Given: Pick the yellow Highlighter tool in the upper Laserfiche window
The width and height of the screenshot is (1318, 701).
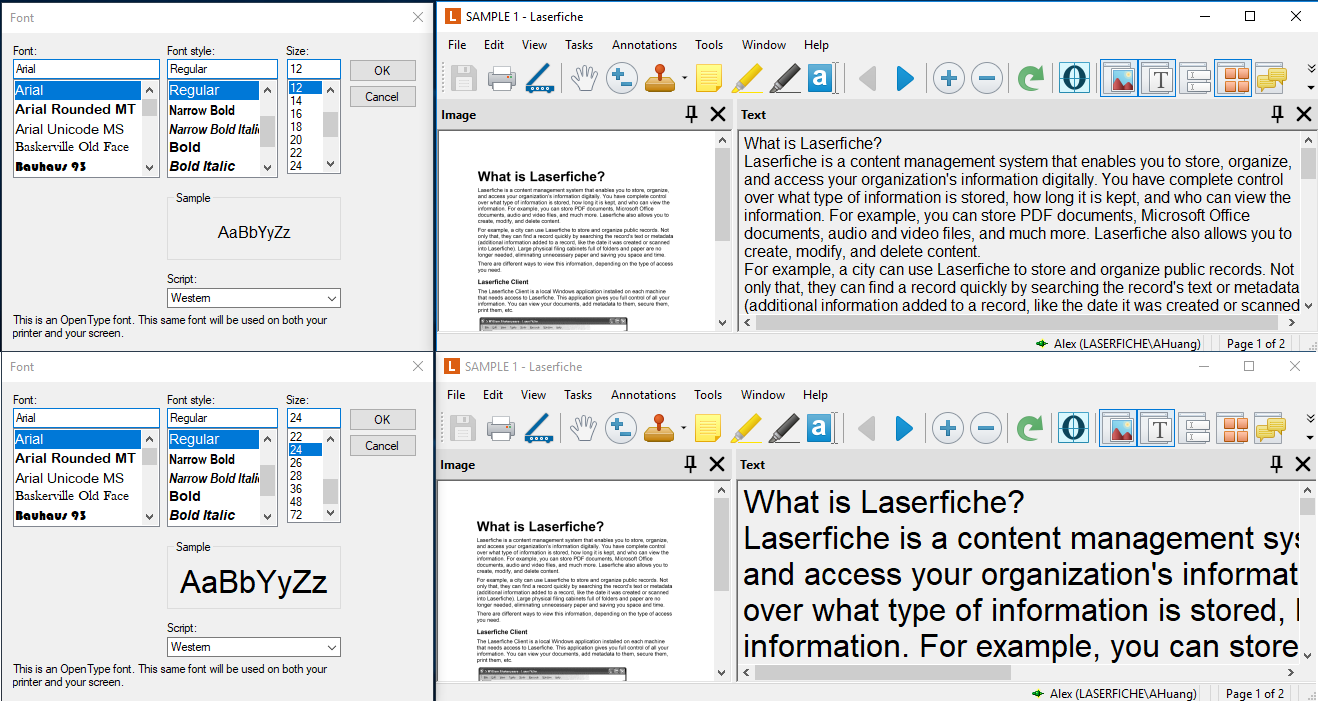Looking at the screenshot, I should click(746, 78).
